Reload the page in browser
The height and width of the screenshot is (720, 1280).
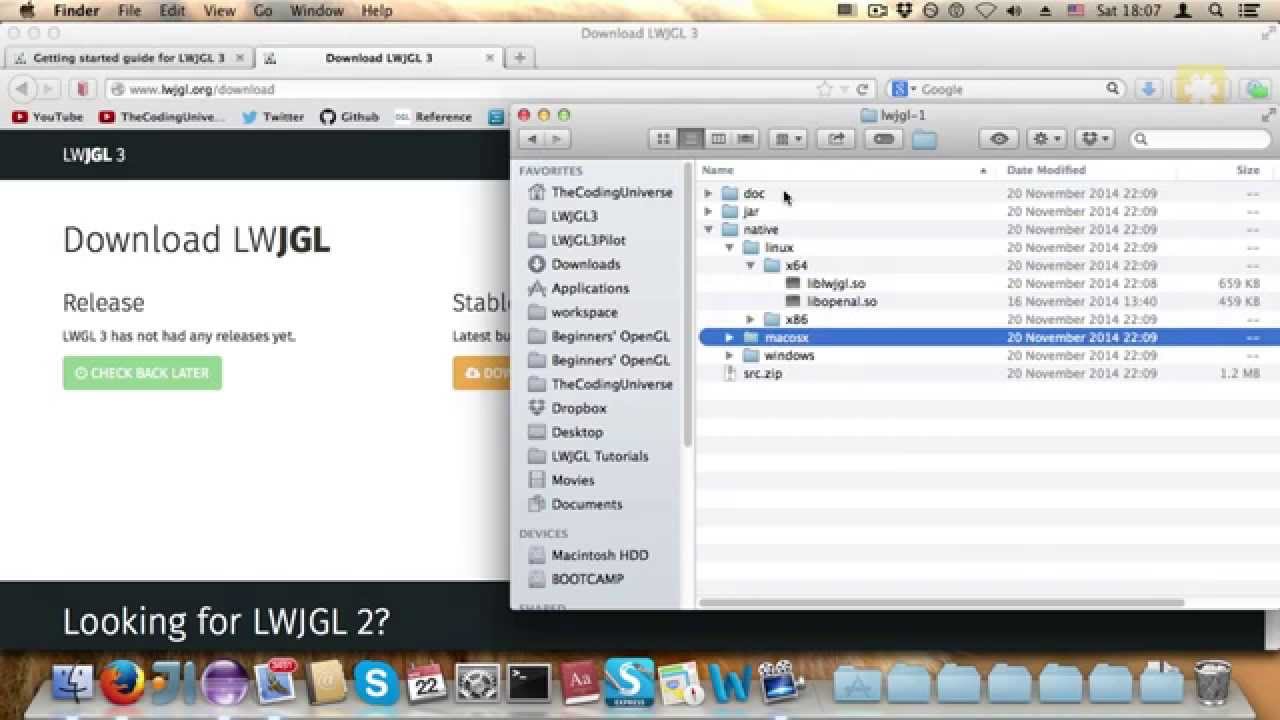[862, 89]
